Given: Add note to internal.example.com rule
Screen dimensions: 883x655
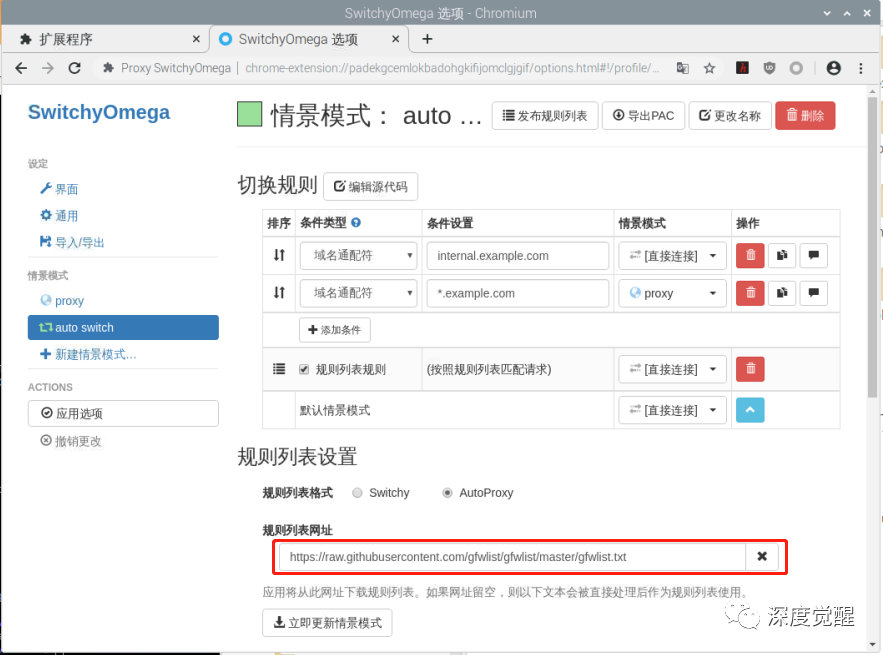Looking at the screenshot, I should [x=813, y=256].
